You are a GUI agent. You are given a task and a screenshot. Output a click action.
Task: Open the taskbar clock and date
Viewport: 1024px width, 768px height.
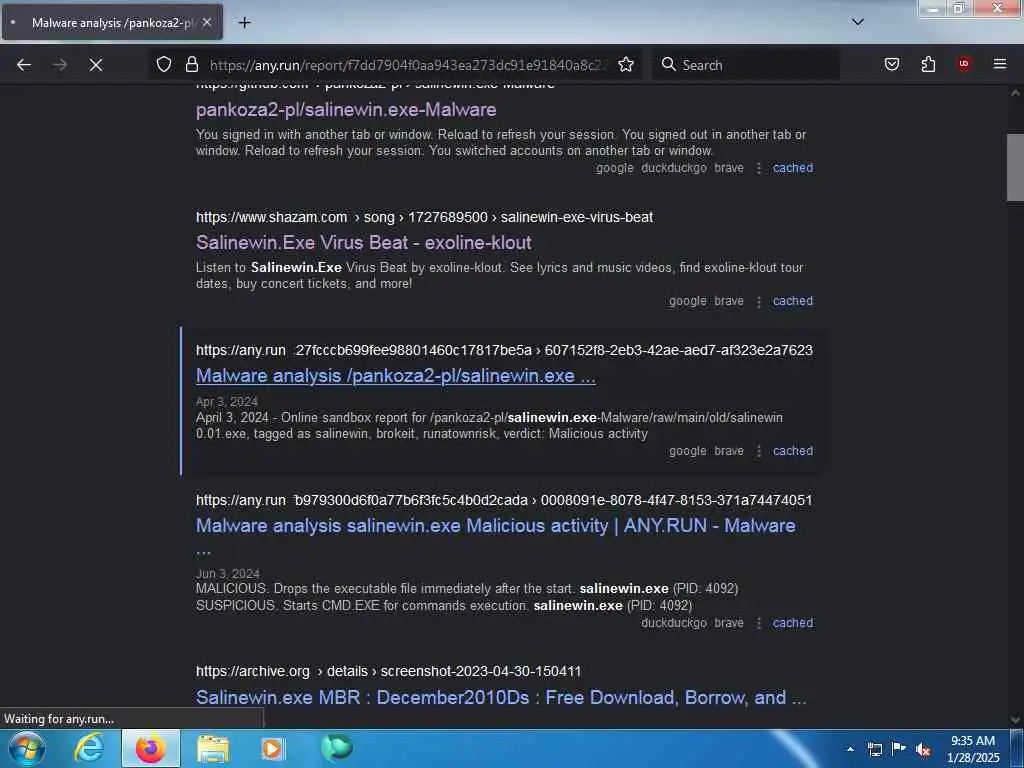coord(973,749)
